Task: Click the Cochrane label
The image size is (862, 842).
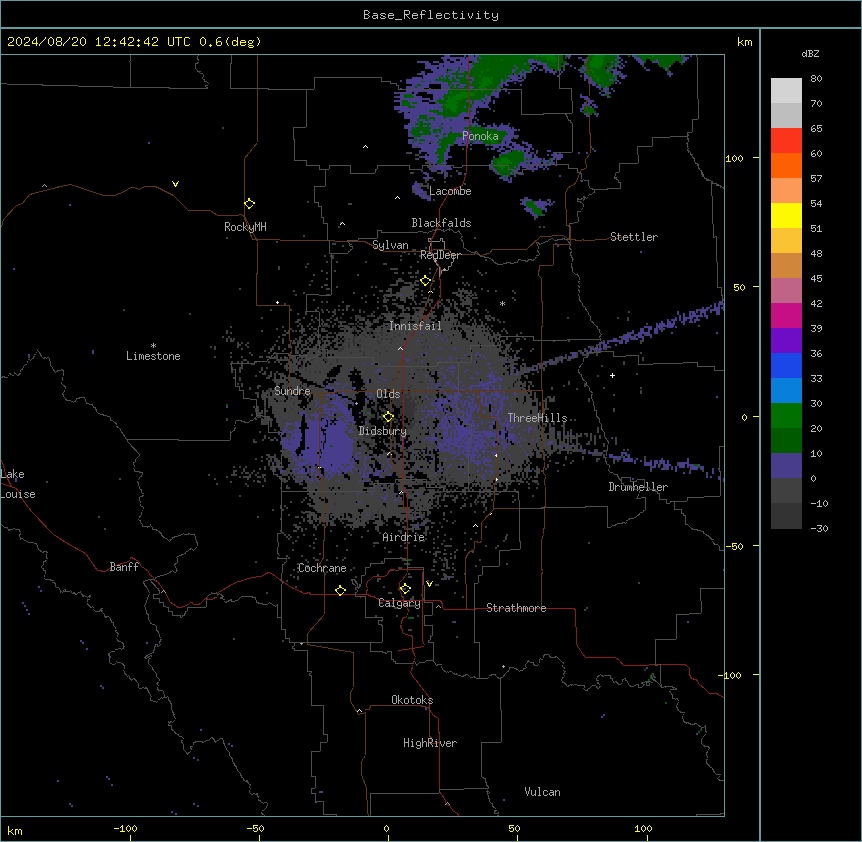Action: [322, 568]
